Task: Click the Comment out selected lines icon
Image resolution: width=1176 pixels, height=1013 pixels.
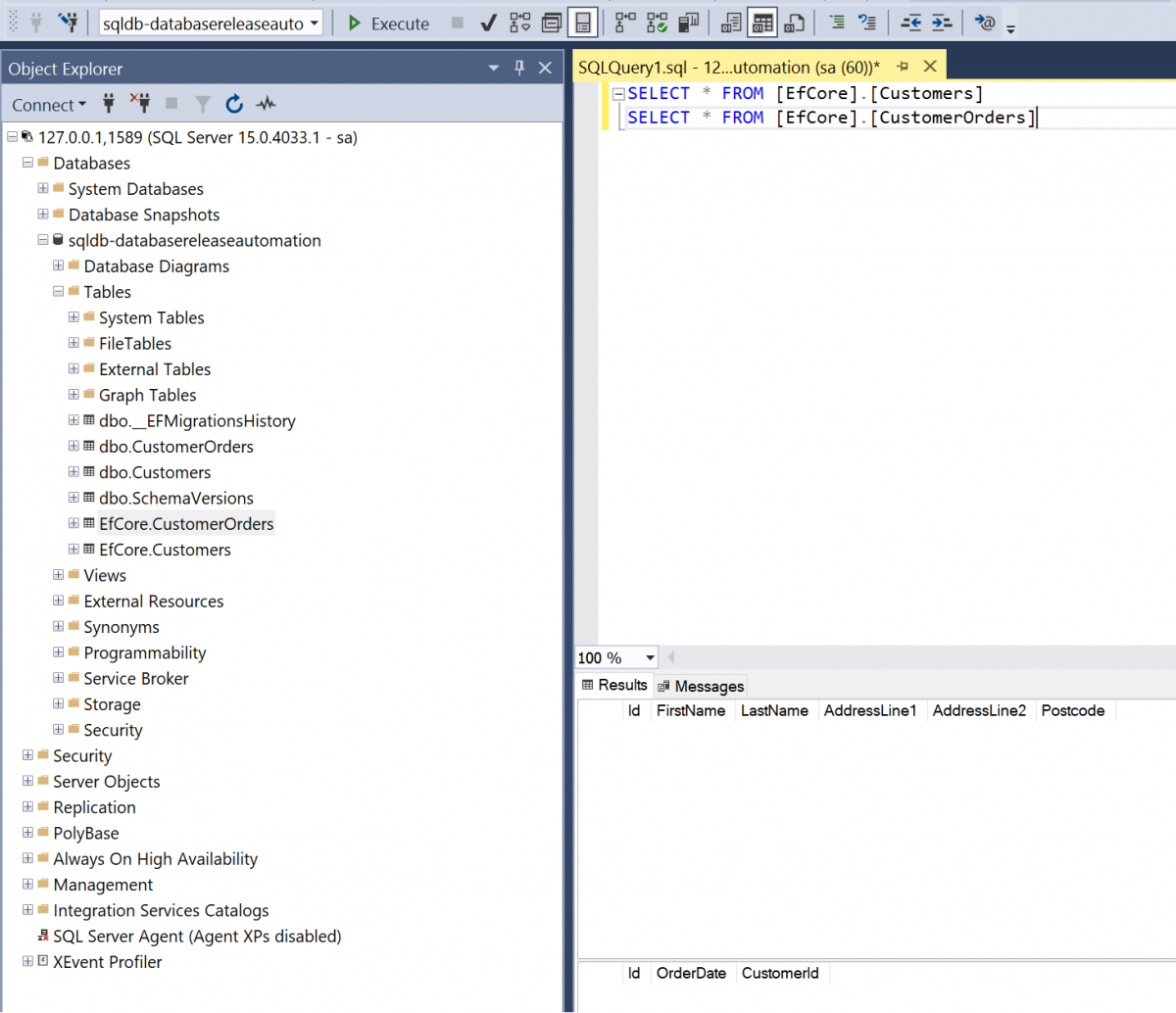Action: coord(837,24)
